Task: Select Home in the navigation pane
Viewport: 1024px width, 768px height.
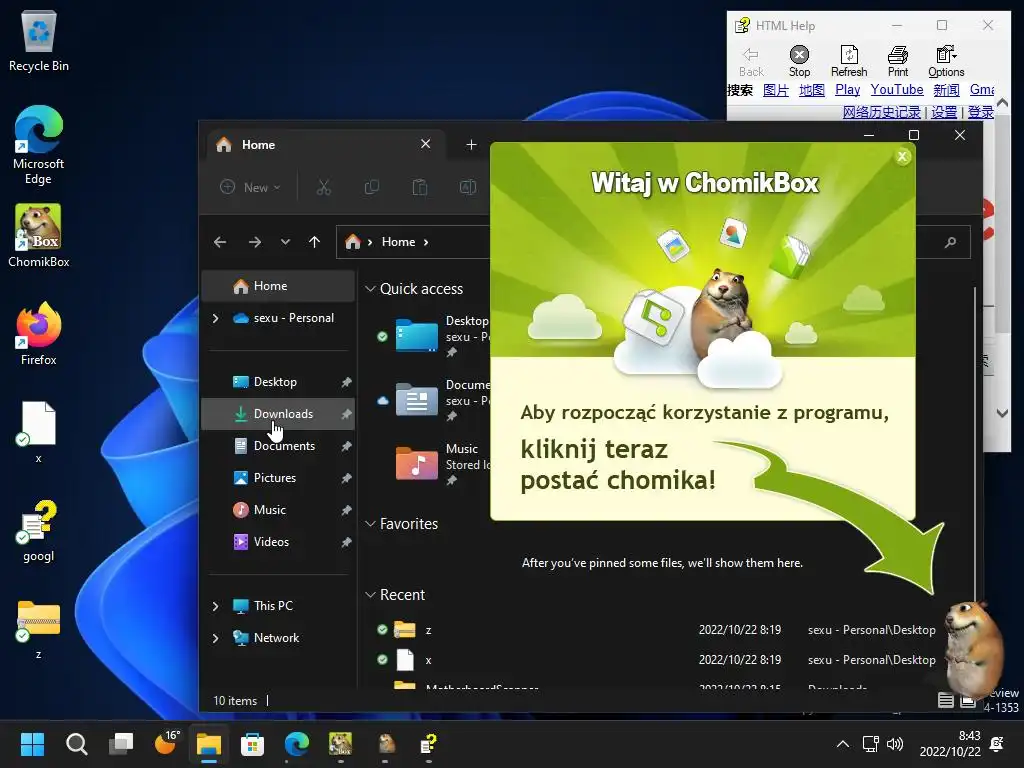Action: click(x=278, y=286)
